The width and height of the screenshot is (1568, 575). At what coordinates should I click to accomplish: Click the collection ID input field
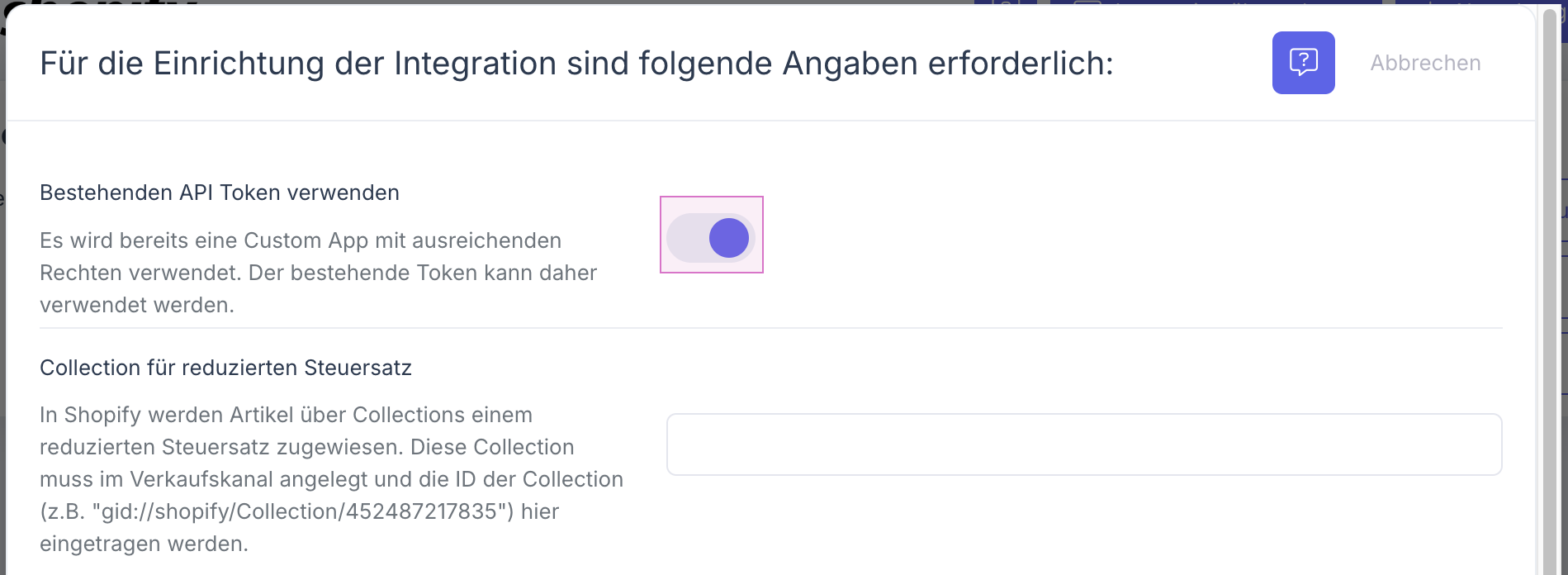[x=1083, y=444]
